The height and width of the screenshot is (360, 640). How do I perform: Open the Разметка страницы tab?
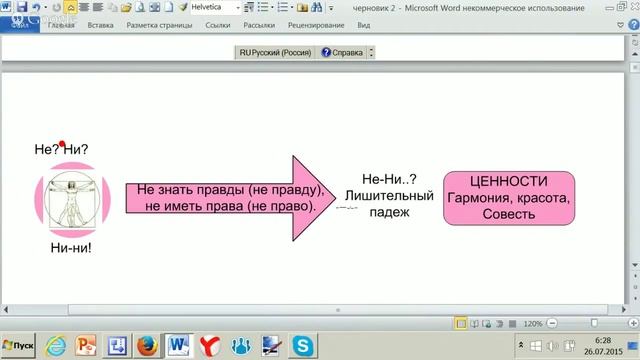pos(159,25)
